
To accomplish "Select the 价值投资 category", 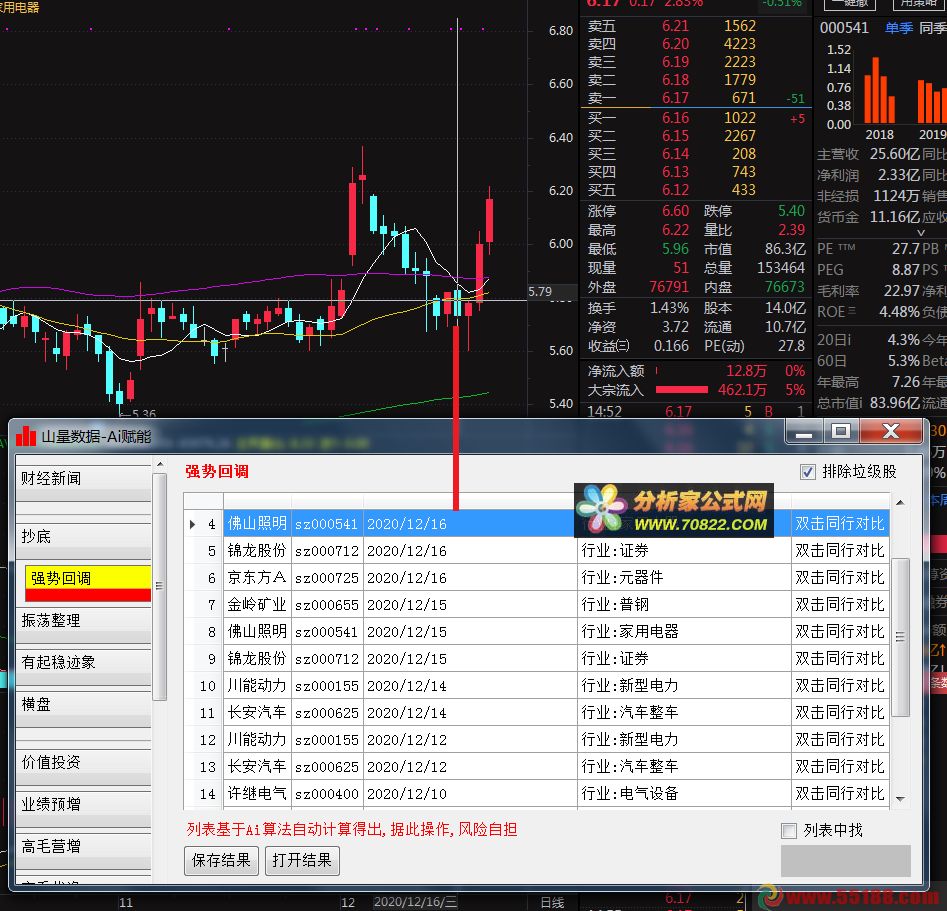I will (x=83, y=767).
